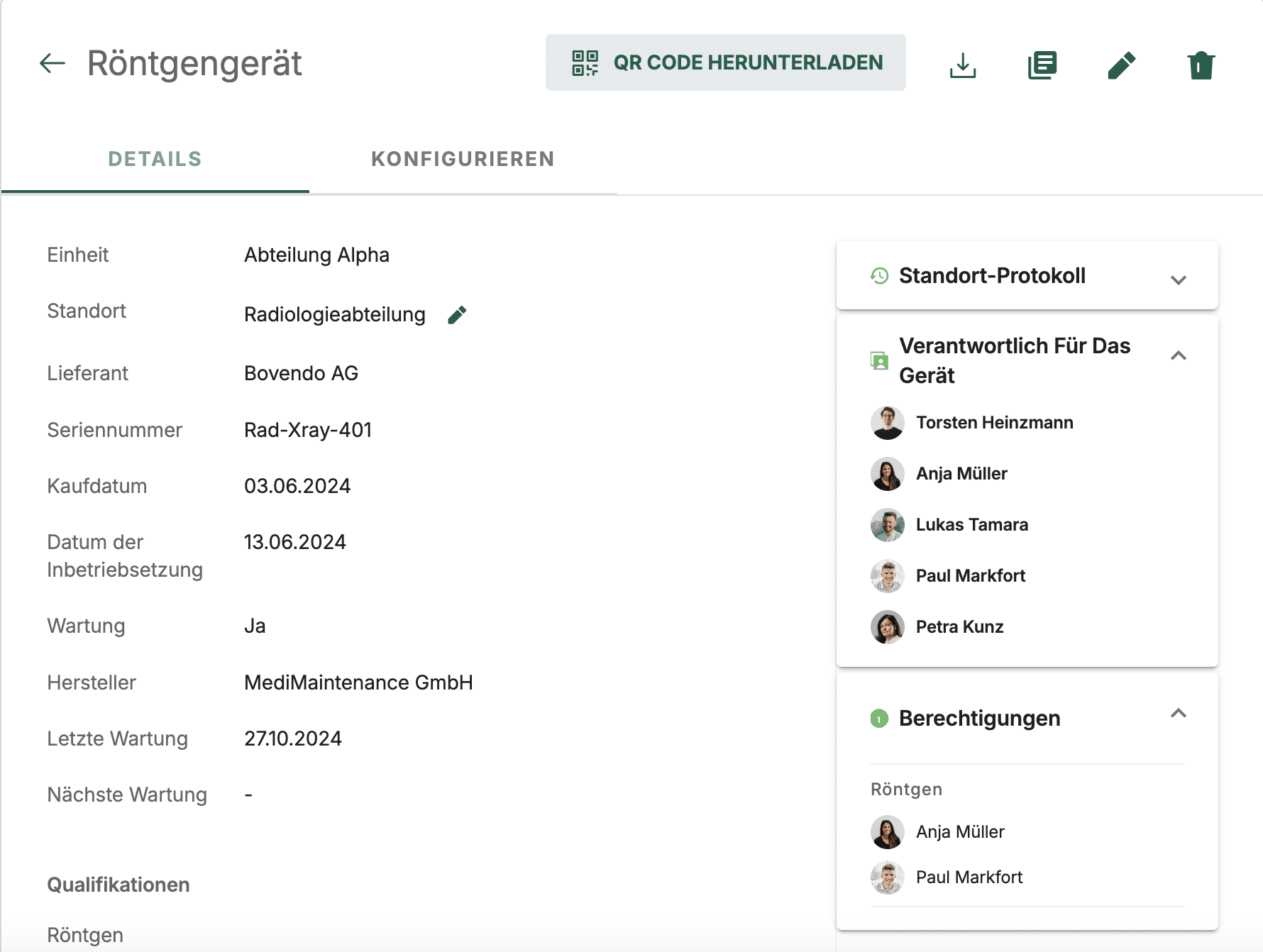This screenshot has width=1263, height=952.
Task: Click the green badge icon beside Berechtigungen
Action: click(x=879, y=719)
